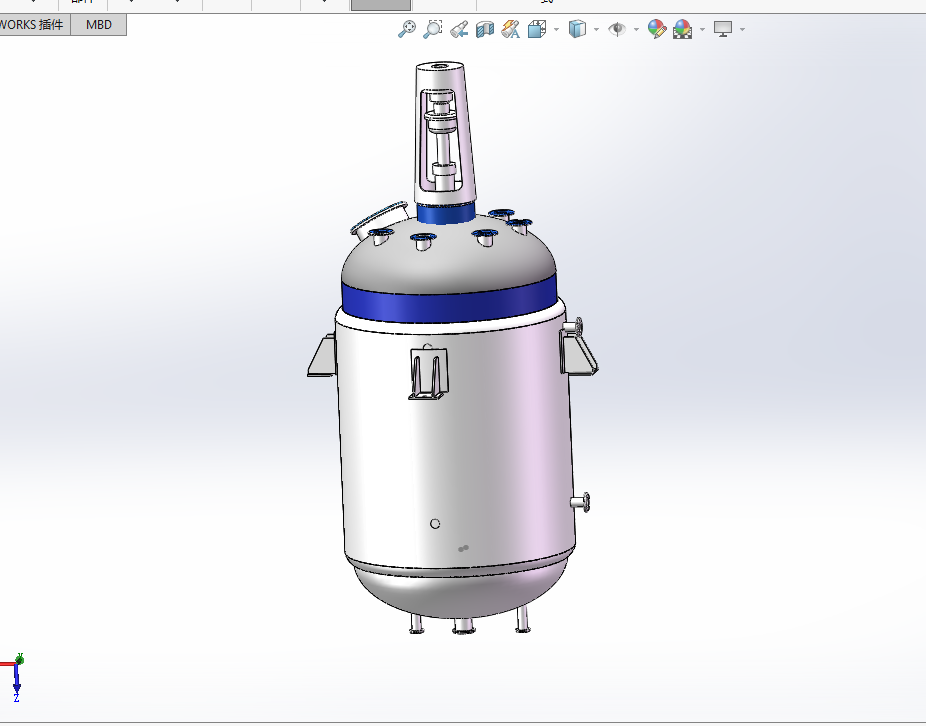Click the Display Style cube icon
Viewport: 926px width, 726px height.
(577, 28)
